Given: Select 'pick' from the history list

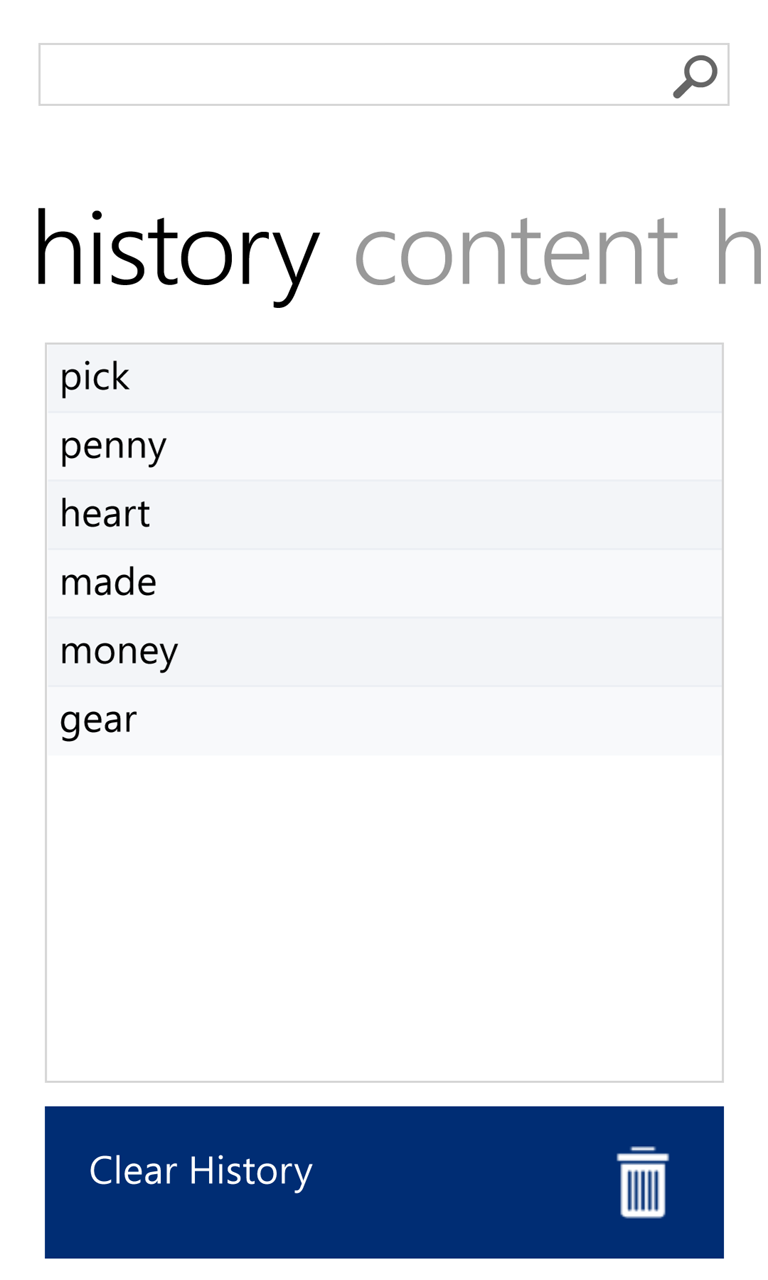Looking at the screenshot, I should point(384,377).
